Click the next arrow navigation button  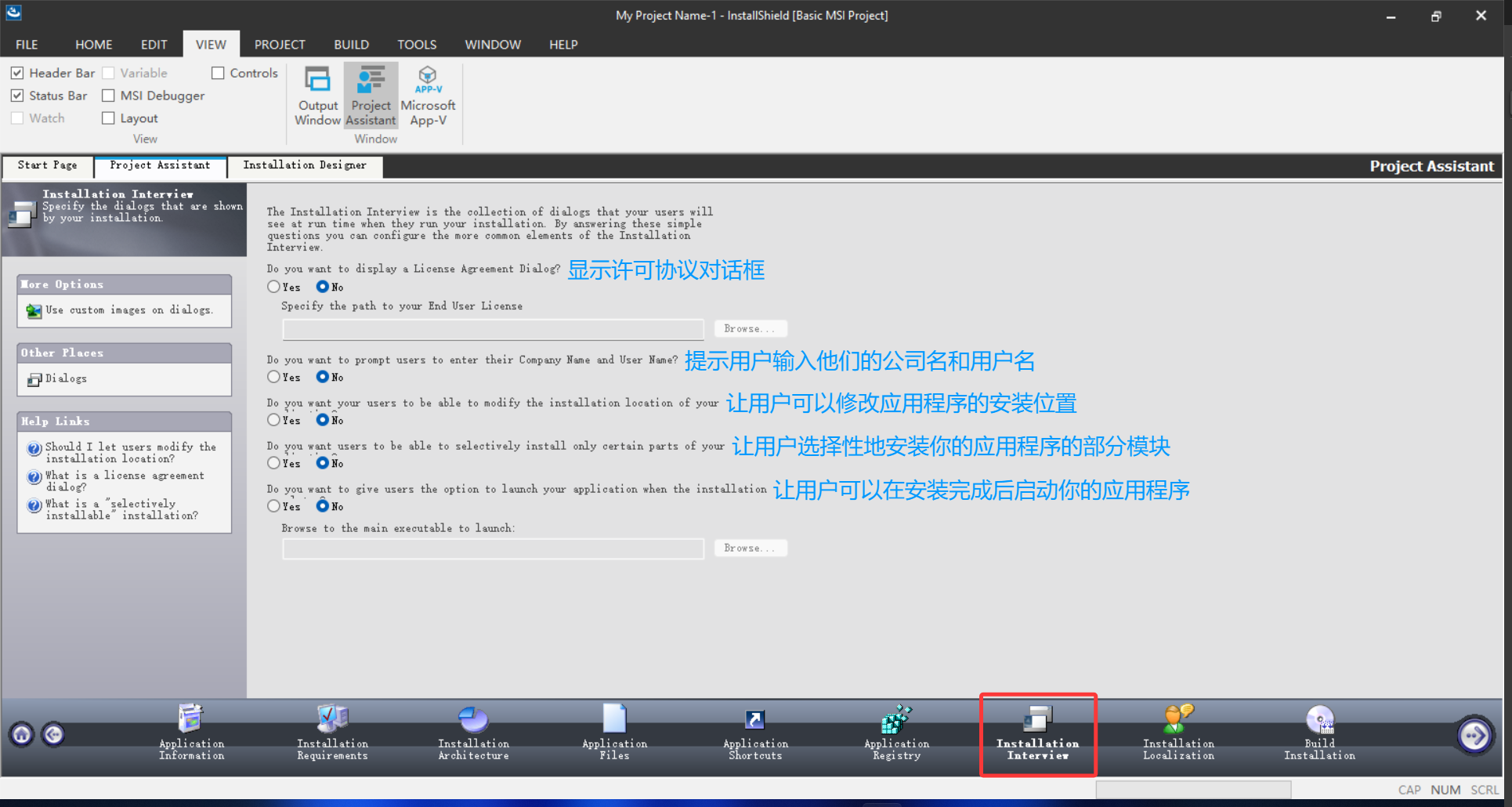tap(1474, 735)
